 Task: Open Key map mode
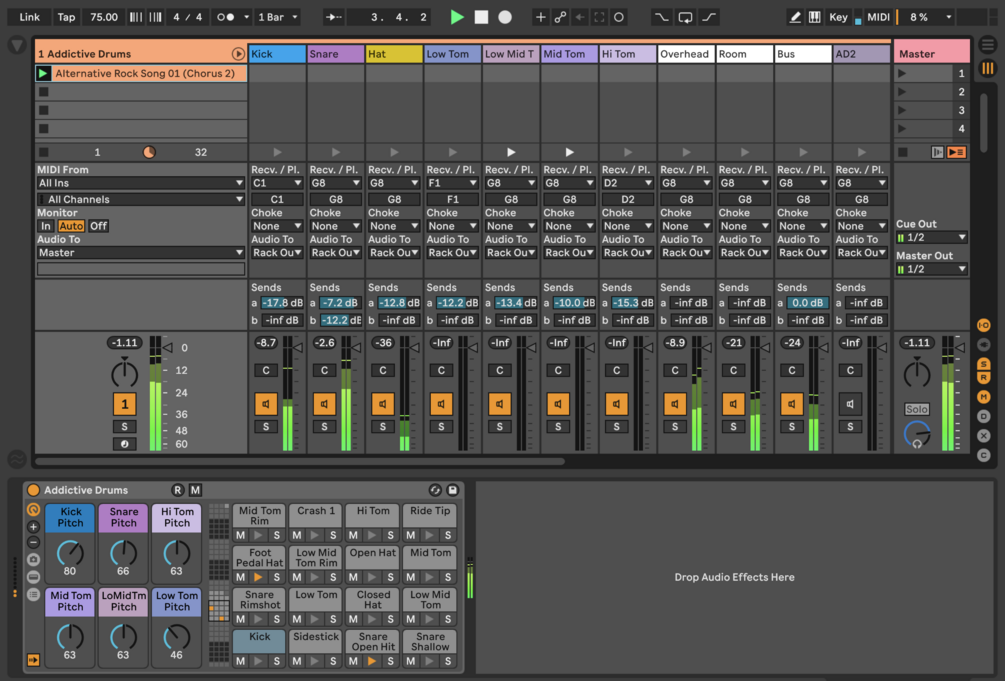tap(838, 17)
